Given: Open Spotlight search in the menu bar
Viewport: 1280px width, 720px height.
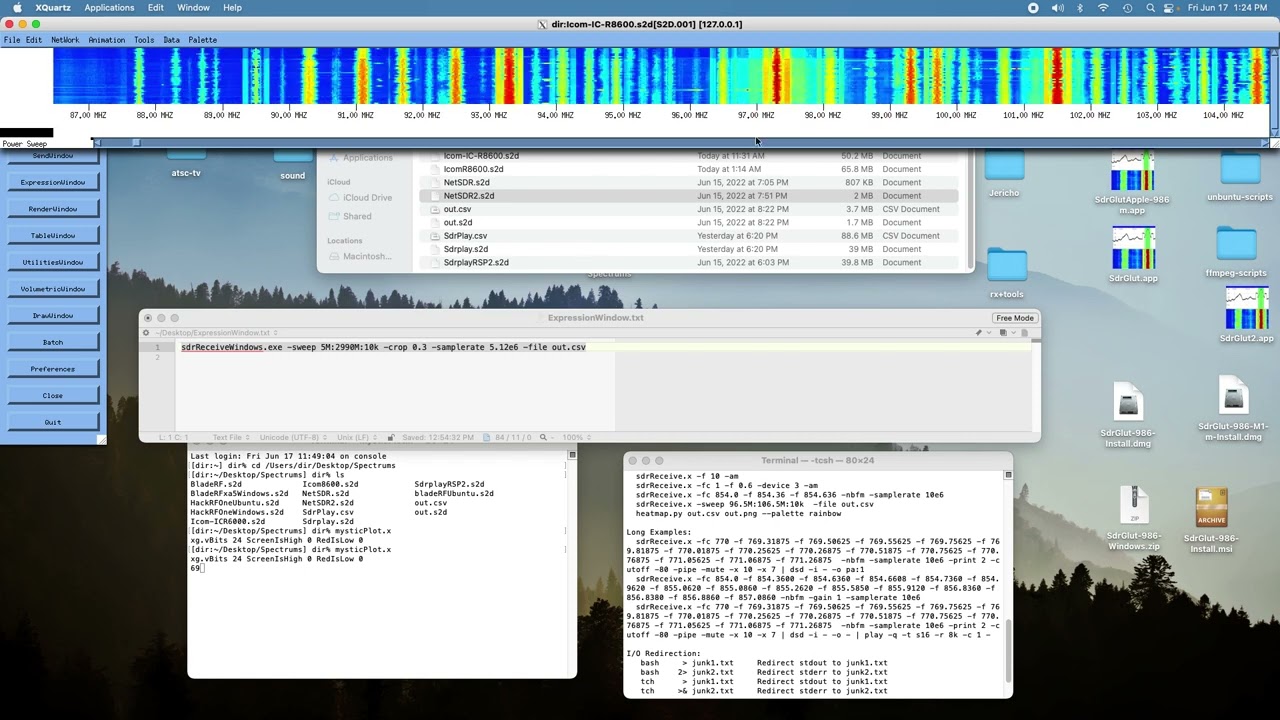Looking at the screenshot, I should [1151, 8].
